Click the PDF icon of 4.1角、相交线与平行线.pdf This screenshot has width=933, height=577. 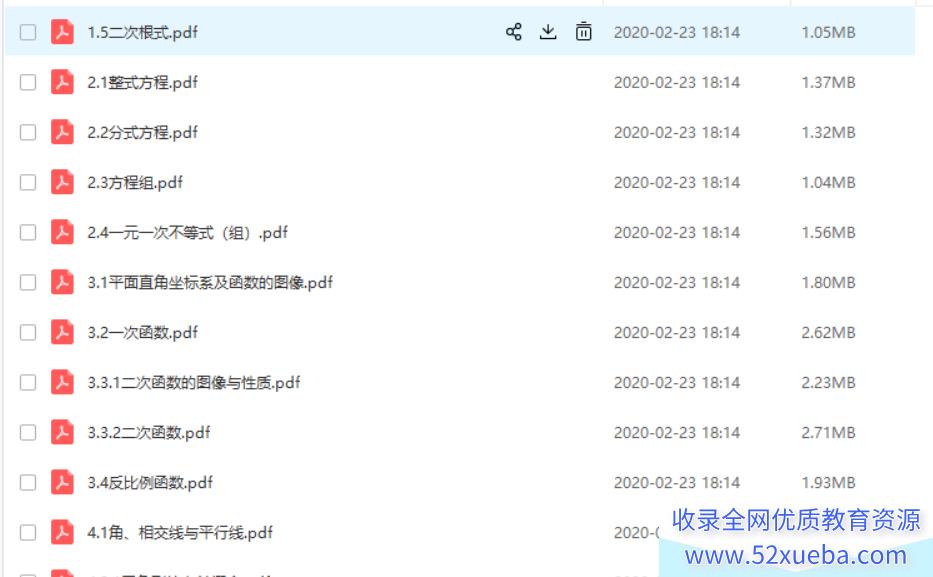pyautogui.click(x=62, y=532)
